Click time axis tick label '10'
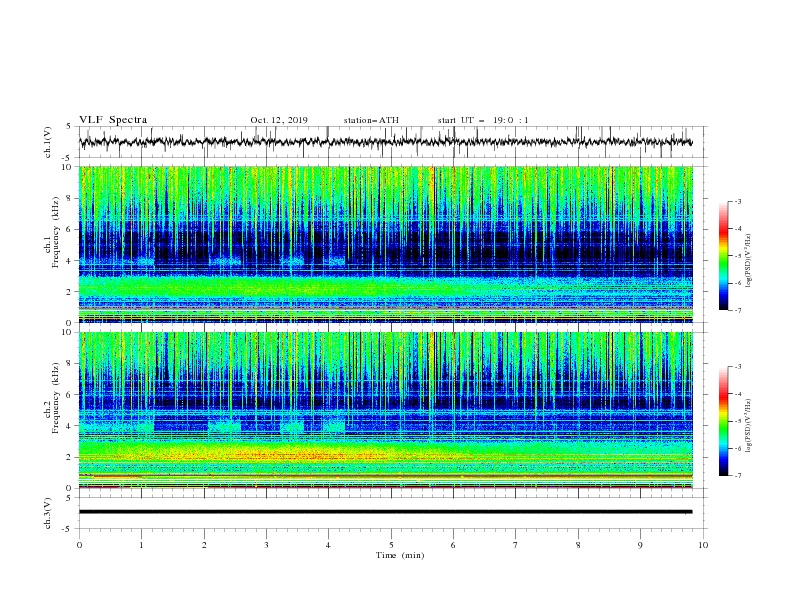 click(x=703, y=545)
